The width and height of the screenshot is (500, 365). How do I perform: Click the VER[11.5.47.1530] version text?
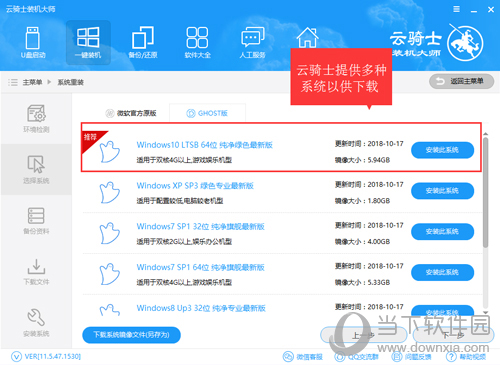(x=53, y=357)
